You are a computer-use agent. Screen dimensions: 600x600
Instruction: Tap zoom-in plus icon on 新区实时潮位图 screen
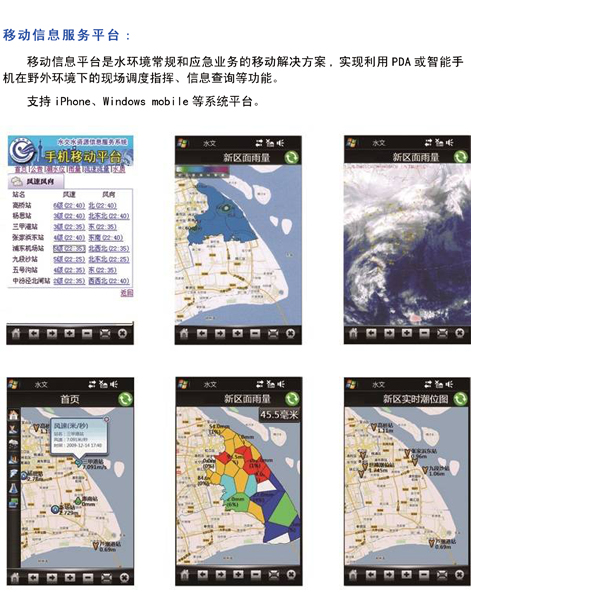pos(406,576)
